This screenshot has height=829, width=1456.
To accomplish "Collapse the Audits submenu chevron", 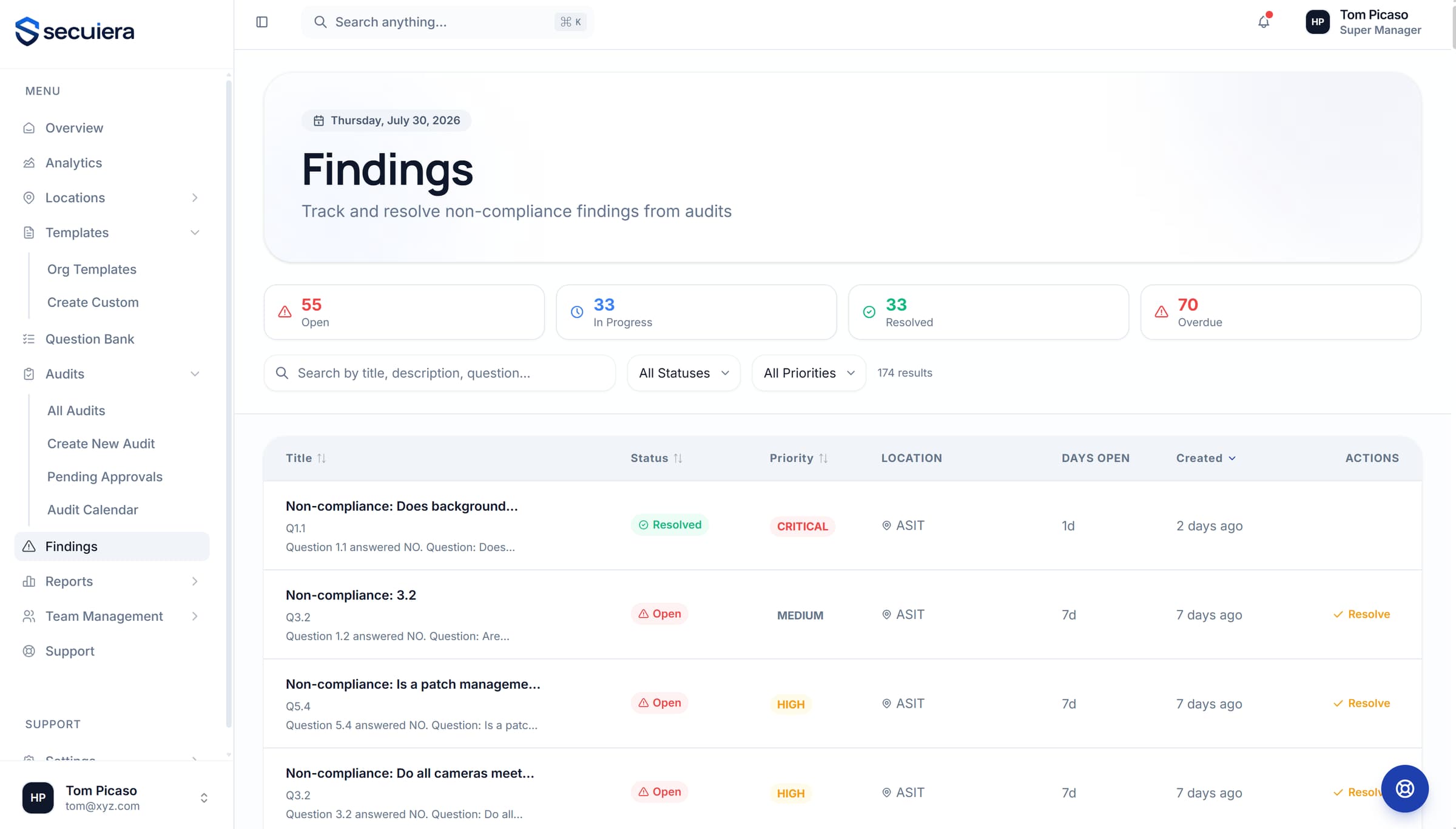I will [x=195, y=374].
